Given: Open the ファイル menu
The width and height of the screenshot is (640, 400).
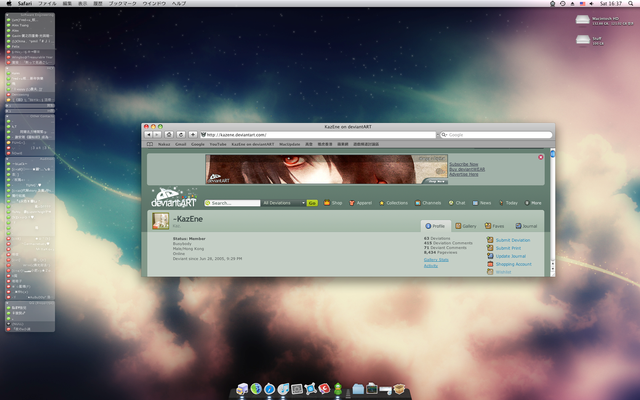Looking at the screenshot, I should (x=47, y=3).
